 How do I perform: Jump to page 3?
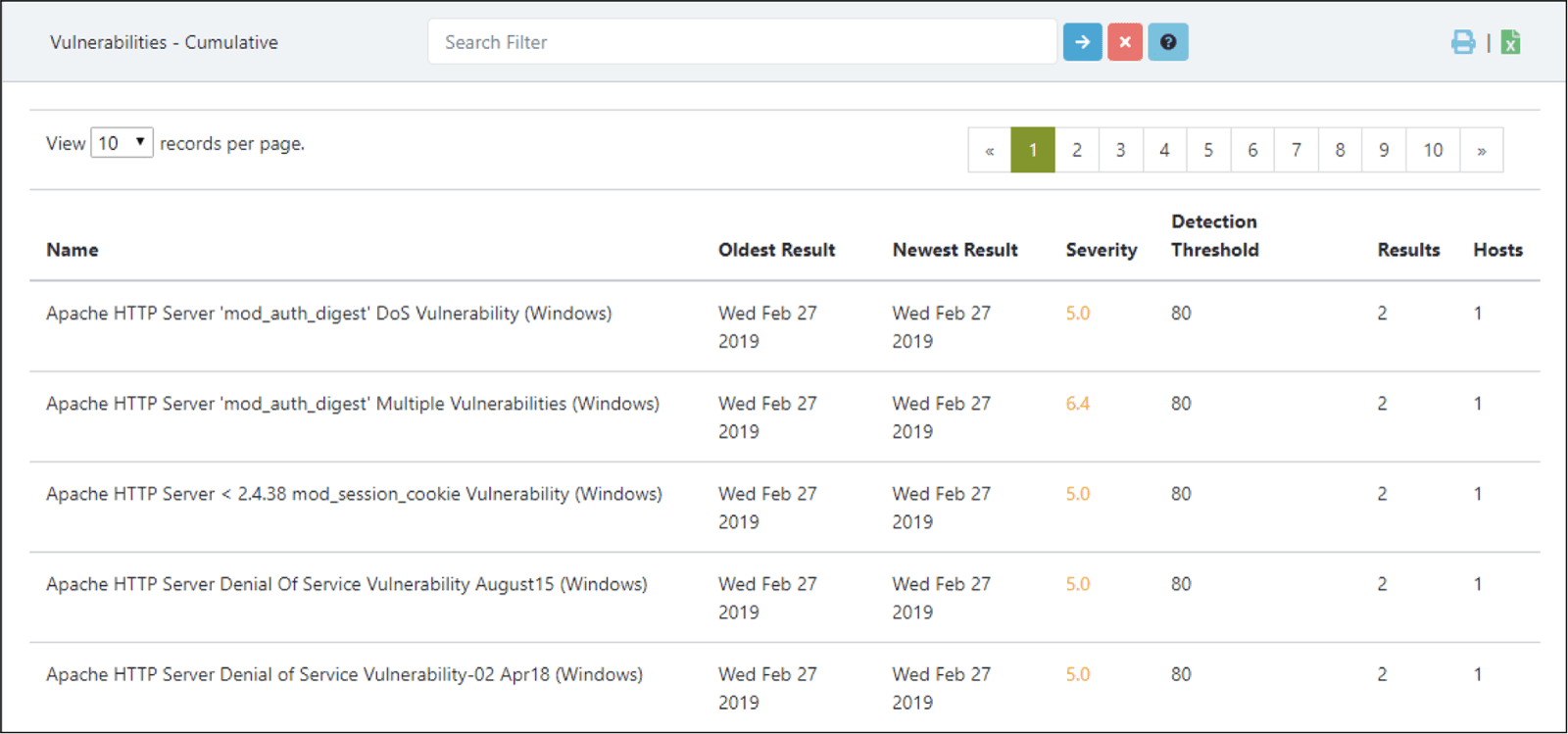tap(1121, 150)
